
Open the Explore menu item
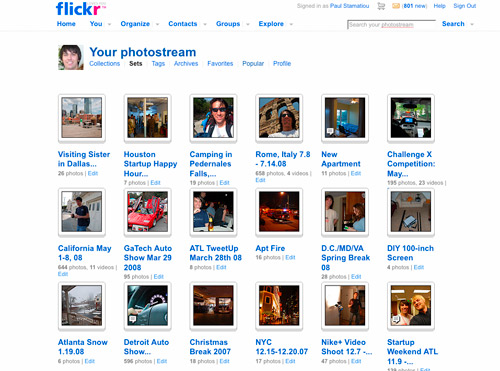271,24
